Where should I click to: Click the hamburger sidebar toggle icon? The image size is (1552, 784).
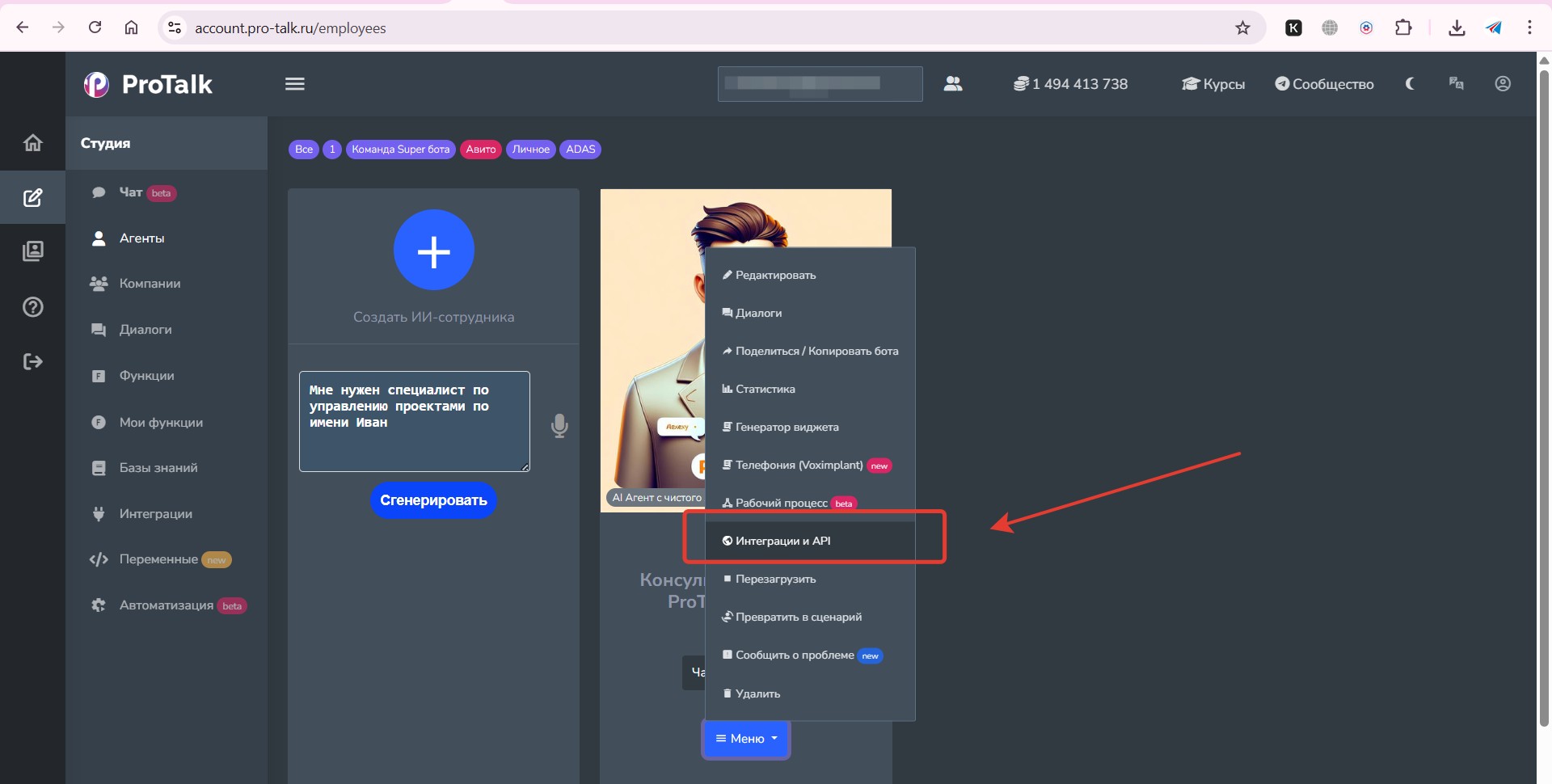coord(295,84)
